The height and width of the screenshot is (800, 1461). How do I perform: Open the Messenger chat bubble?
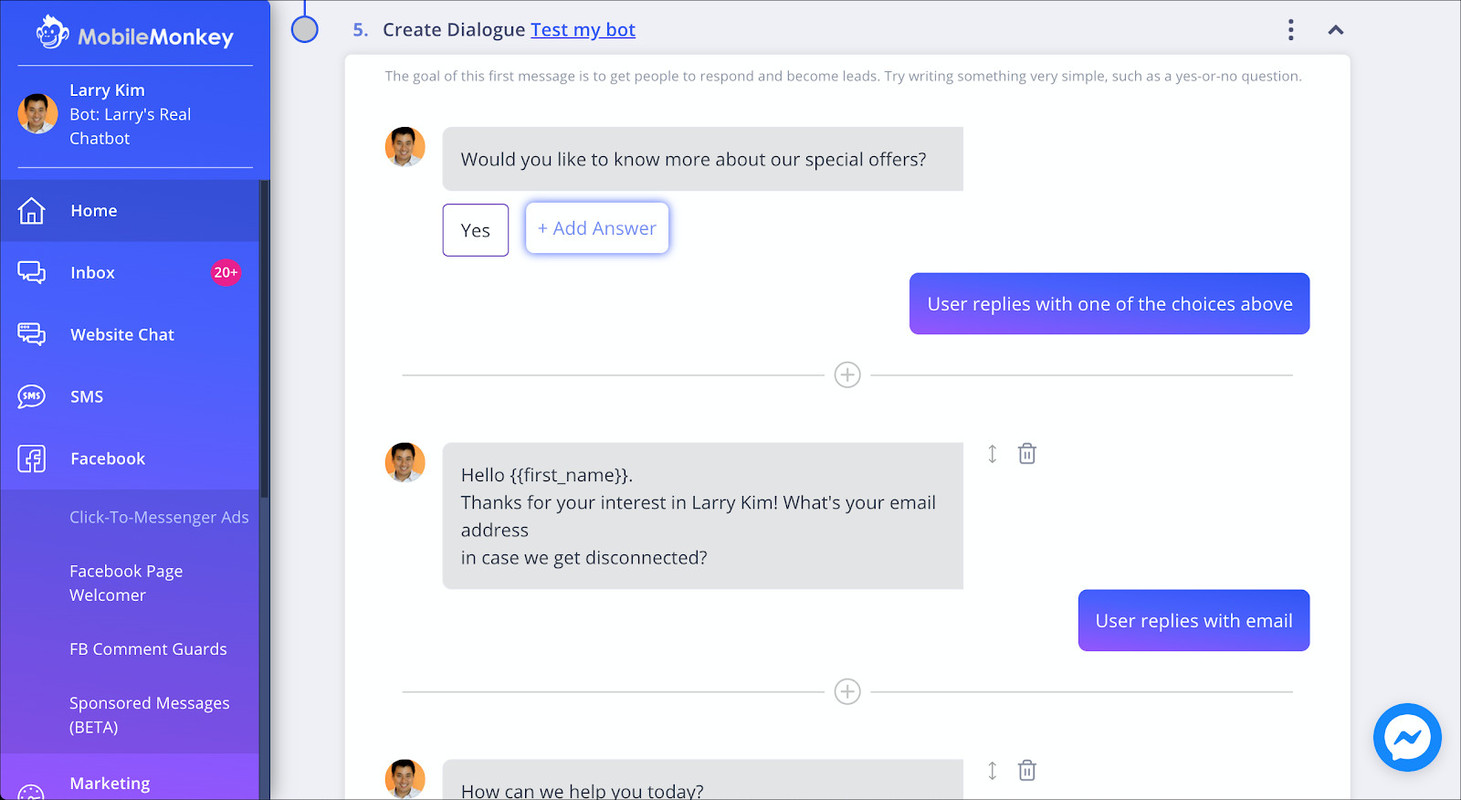coord(1407,737)
